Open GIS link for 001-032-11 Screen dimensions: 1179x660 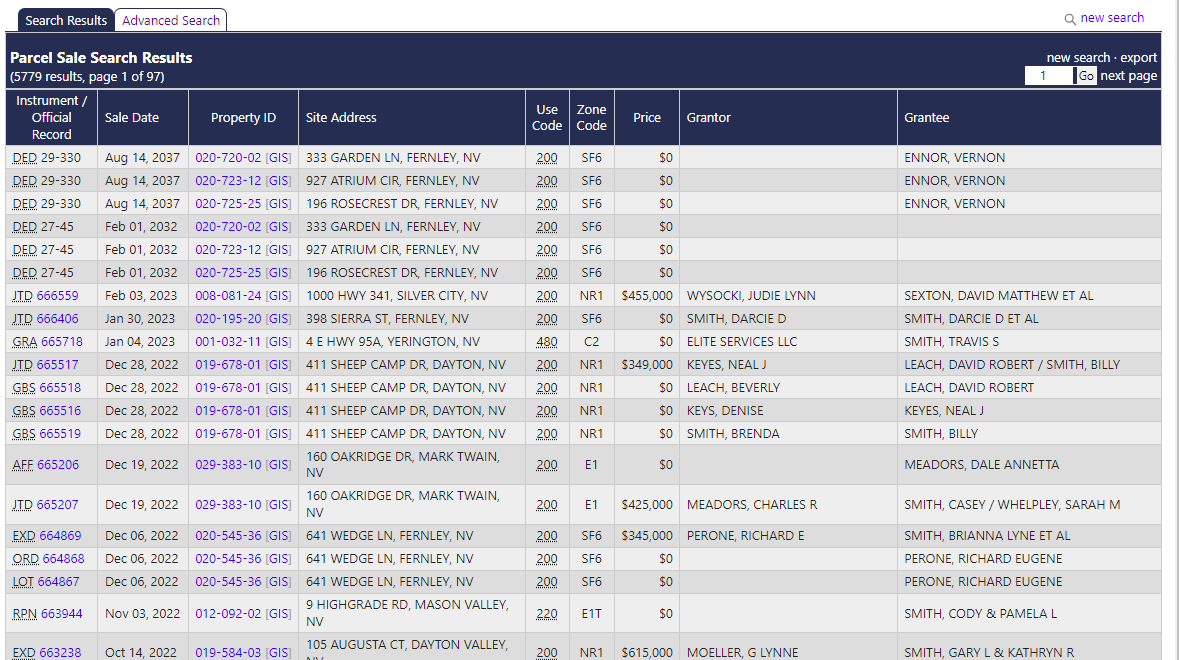pyautogui.click(x=278, y=342)
